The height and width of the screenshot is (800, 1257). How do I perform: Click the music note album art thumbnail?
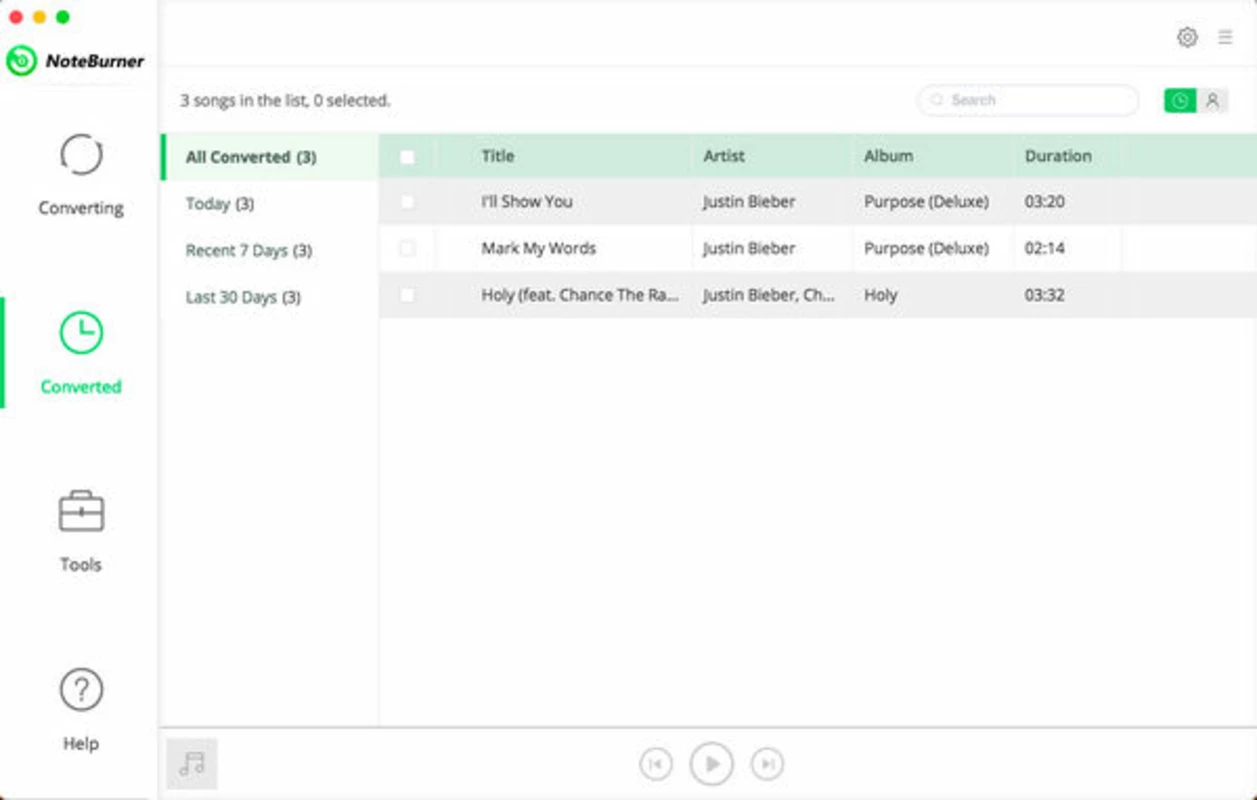point(191,764)
